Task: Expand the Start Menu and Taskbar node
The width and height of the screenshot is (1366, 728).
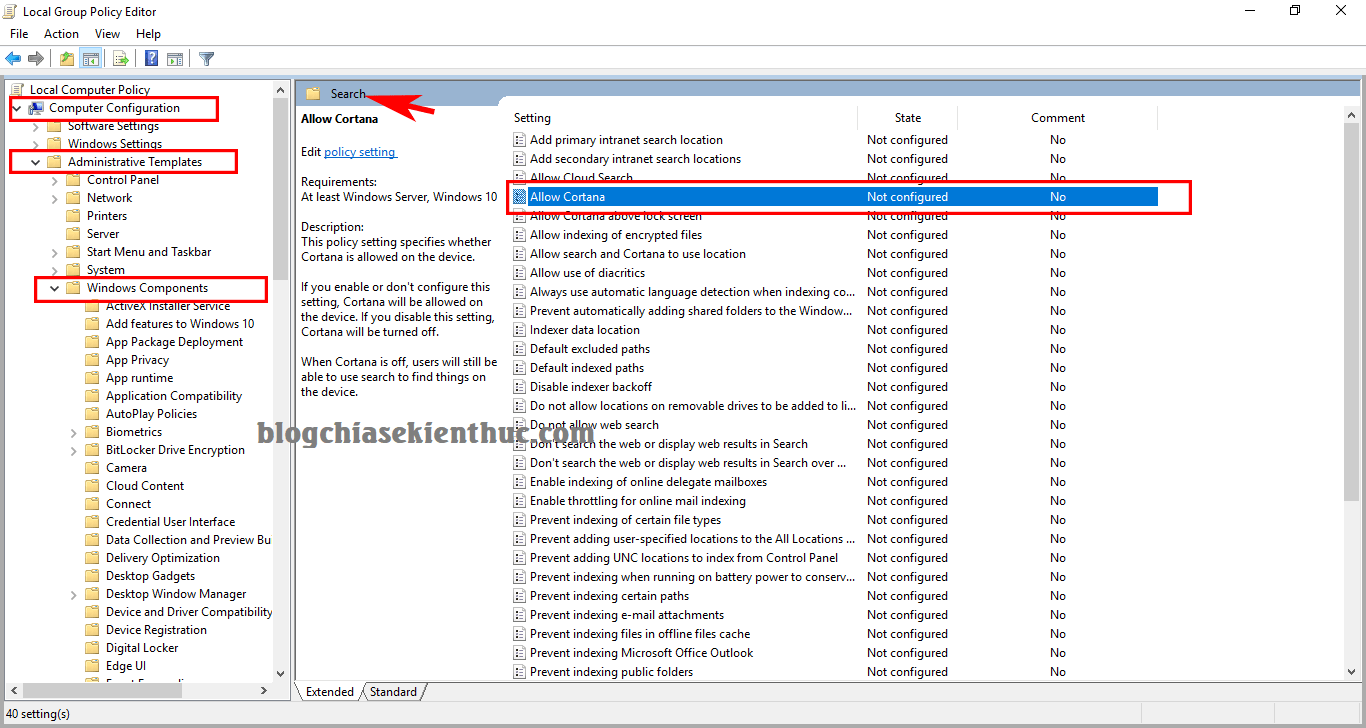Action: pyautogui.click(x=55, y=252)
